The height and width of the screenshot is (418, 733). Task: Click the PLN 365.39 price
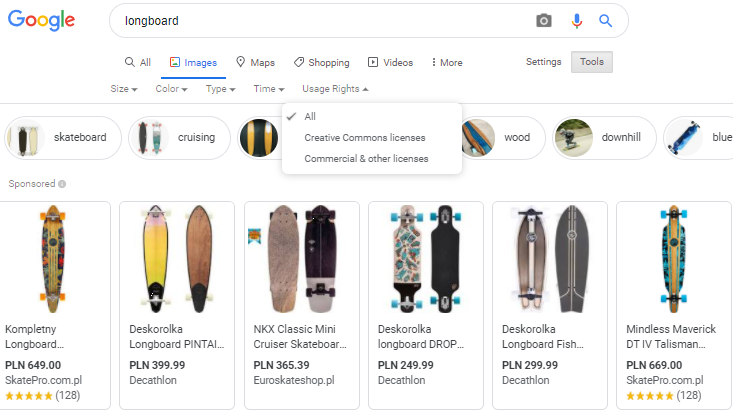coord(281,365)
